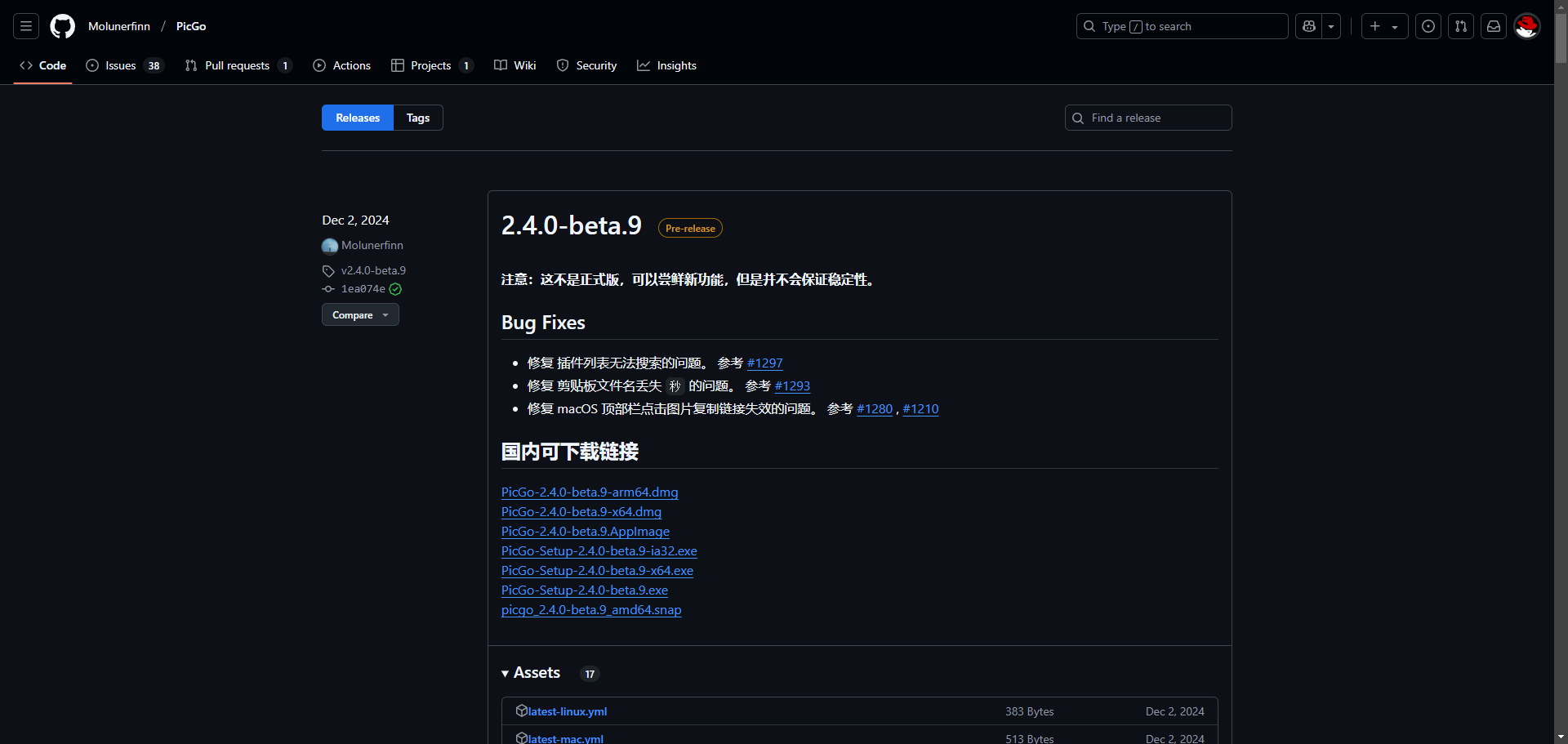1568x744 pixels.
Task: Switch to the Projects tab
Action: click(x=432, y=65)
